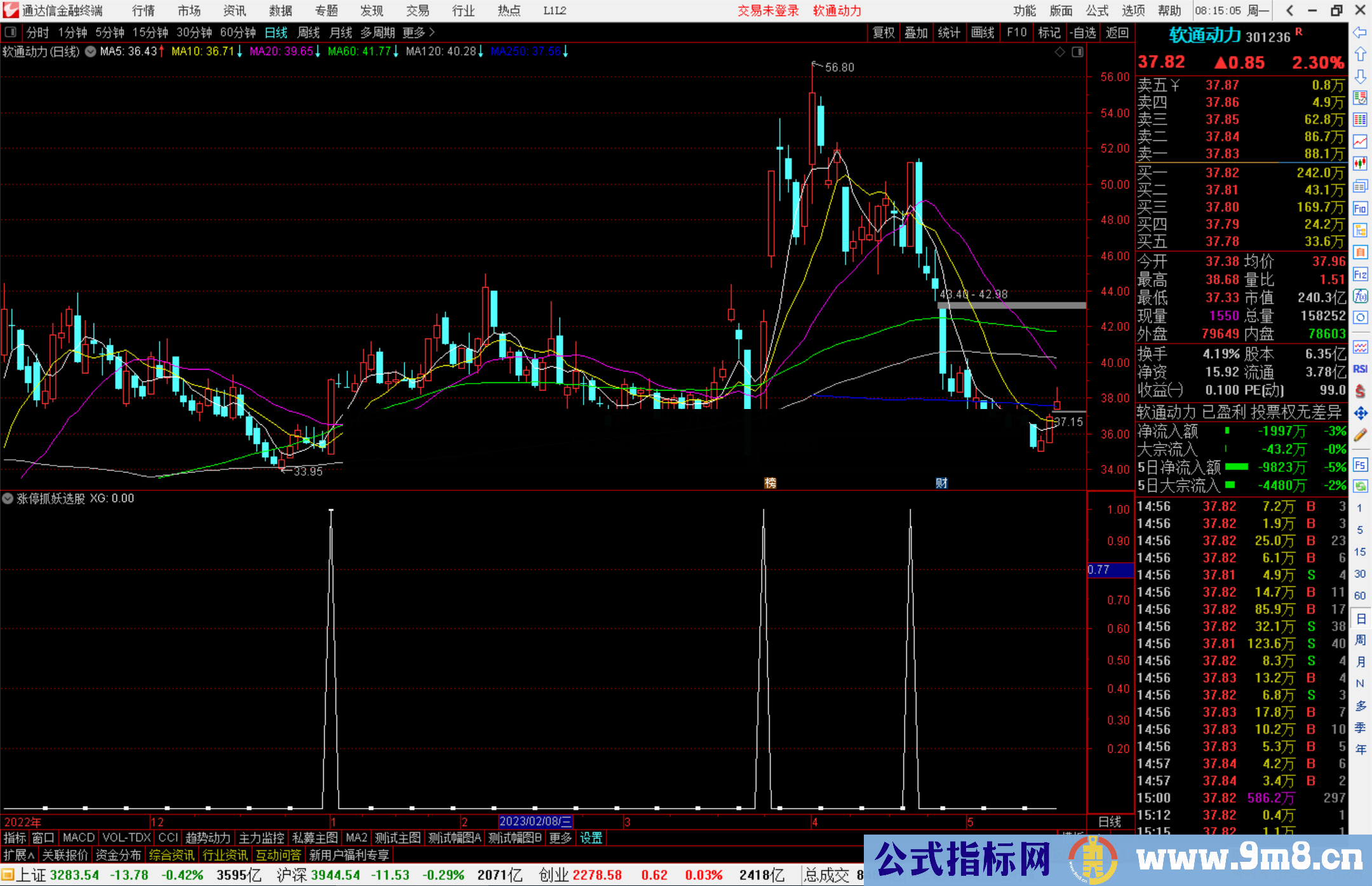Toggle the round button beside 涨停抓妖选股

click(8, 499)
